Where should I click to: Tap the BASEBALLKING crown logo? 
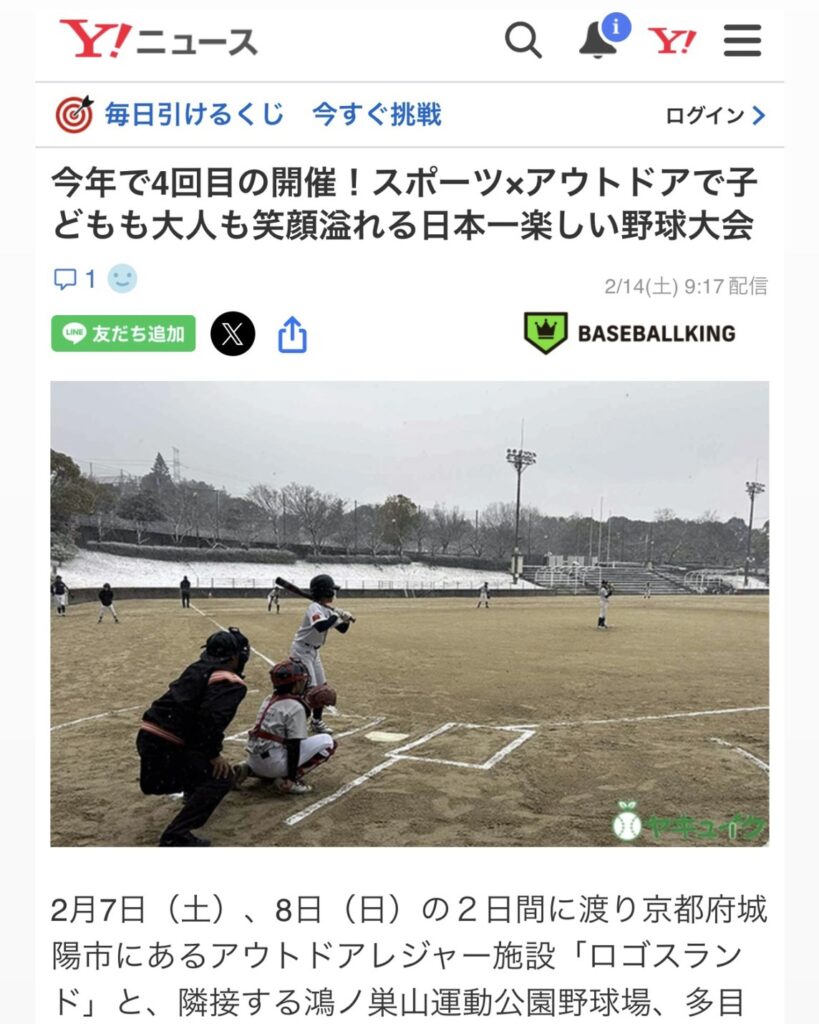(x=545, y=333)
